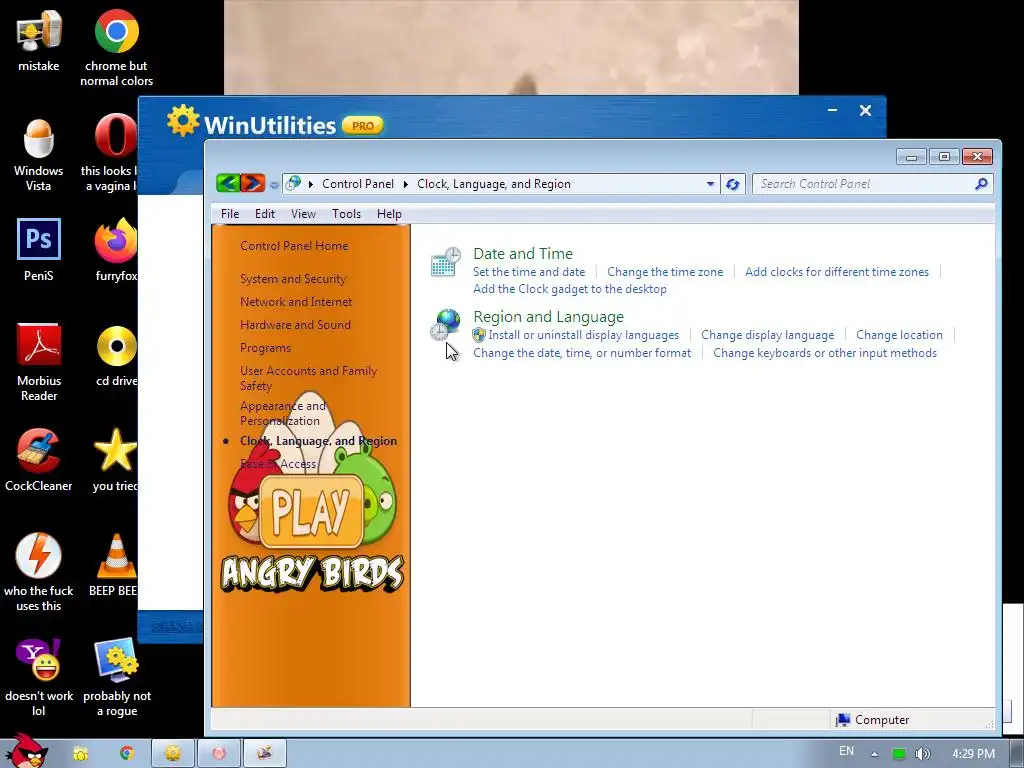The image size is (1024, 768).
Task: Click the Angry Birds PLAY button
Action: point(310,511)
